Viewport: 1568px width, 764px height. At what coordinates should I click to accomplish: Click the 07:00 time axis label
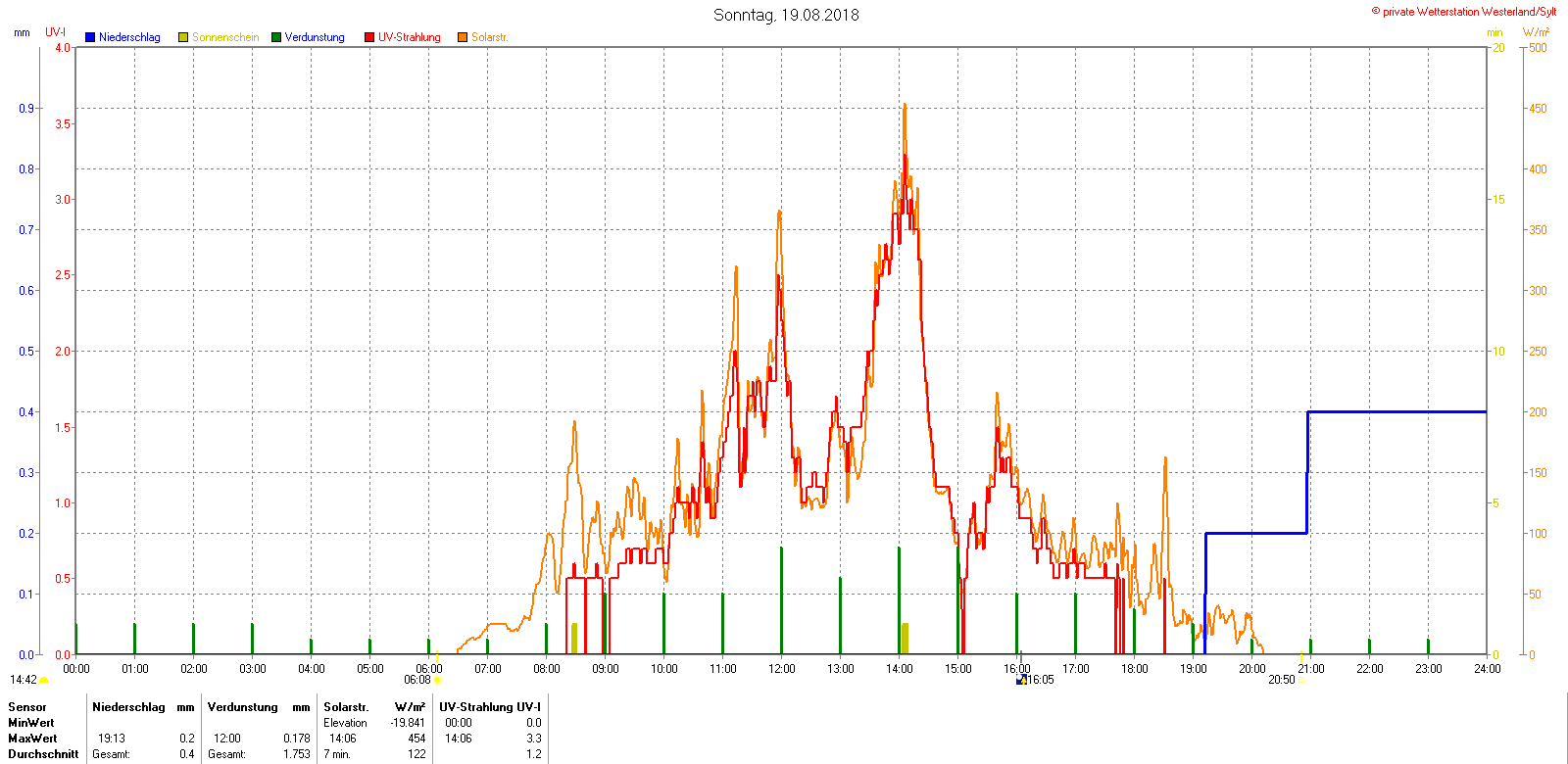click(x=488, y=669)
